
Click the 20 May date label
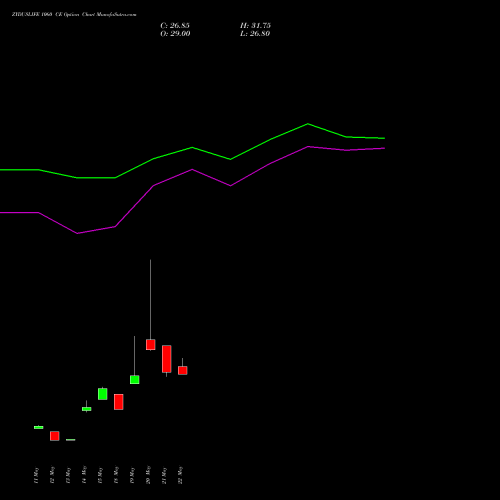tap(148, 475)
